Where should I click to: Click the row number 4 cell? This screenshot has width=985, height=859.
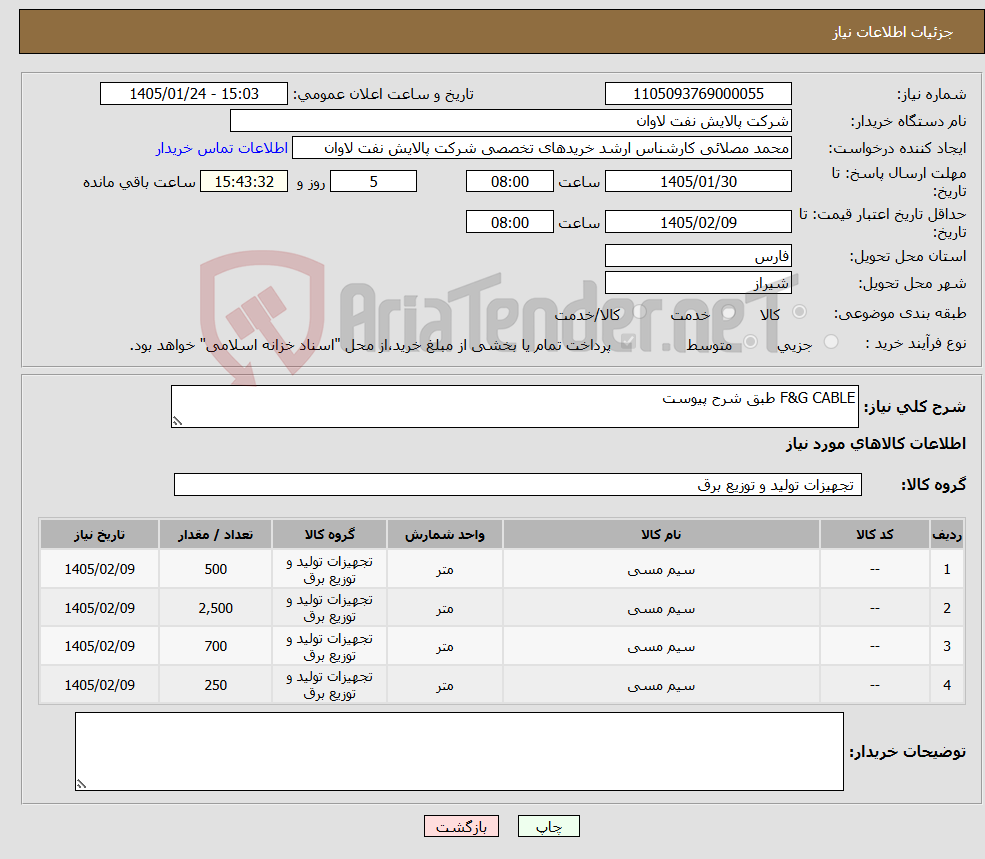(x=947, y=685)
